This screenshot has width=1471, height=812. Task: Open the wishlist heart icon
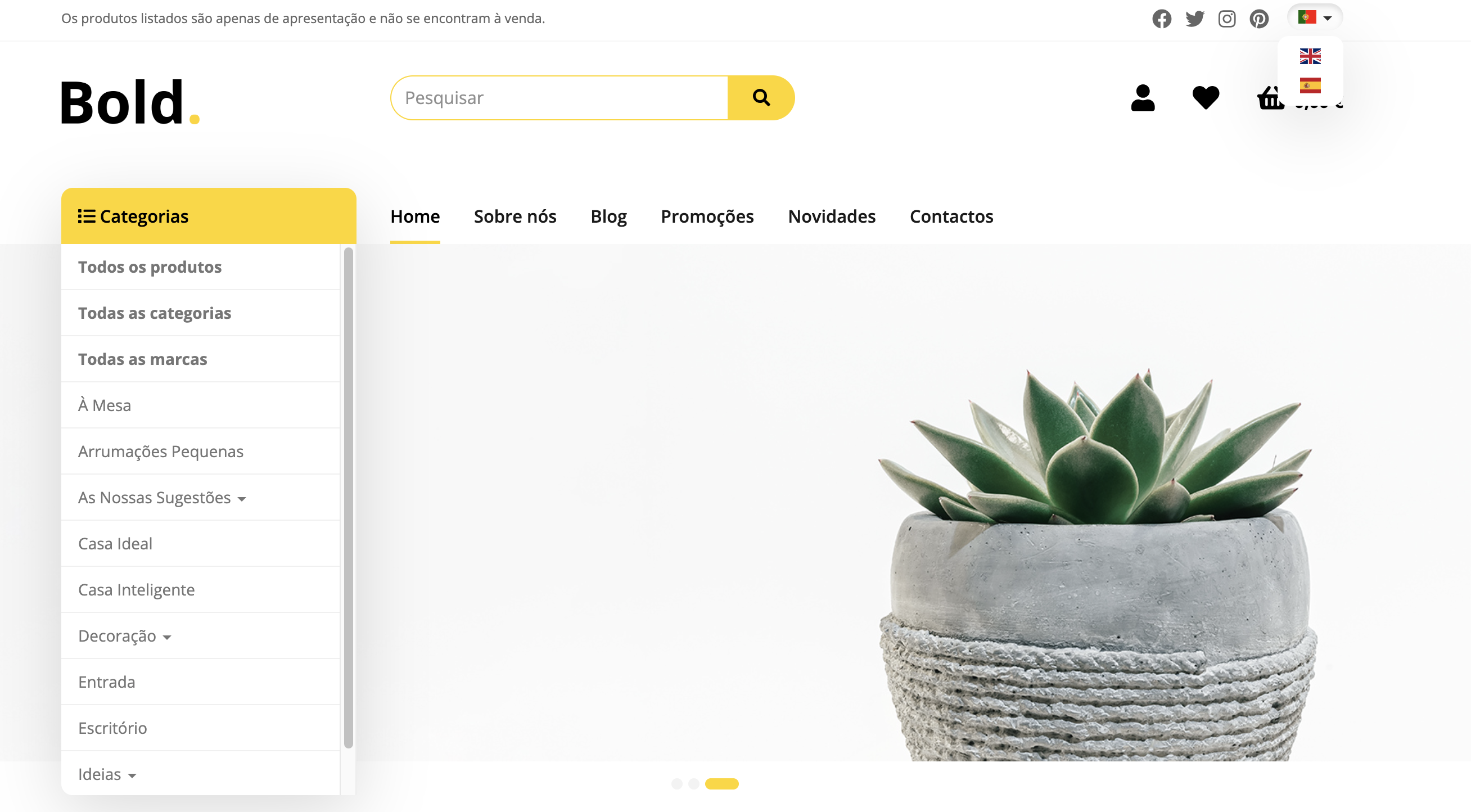pos(1206,98)
